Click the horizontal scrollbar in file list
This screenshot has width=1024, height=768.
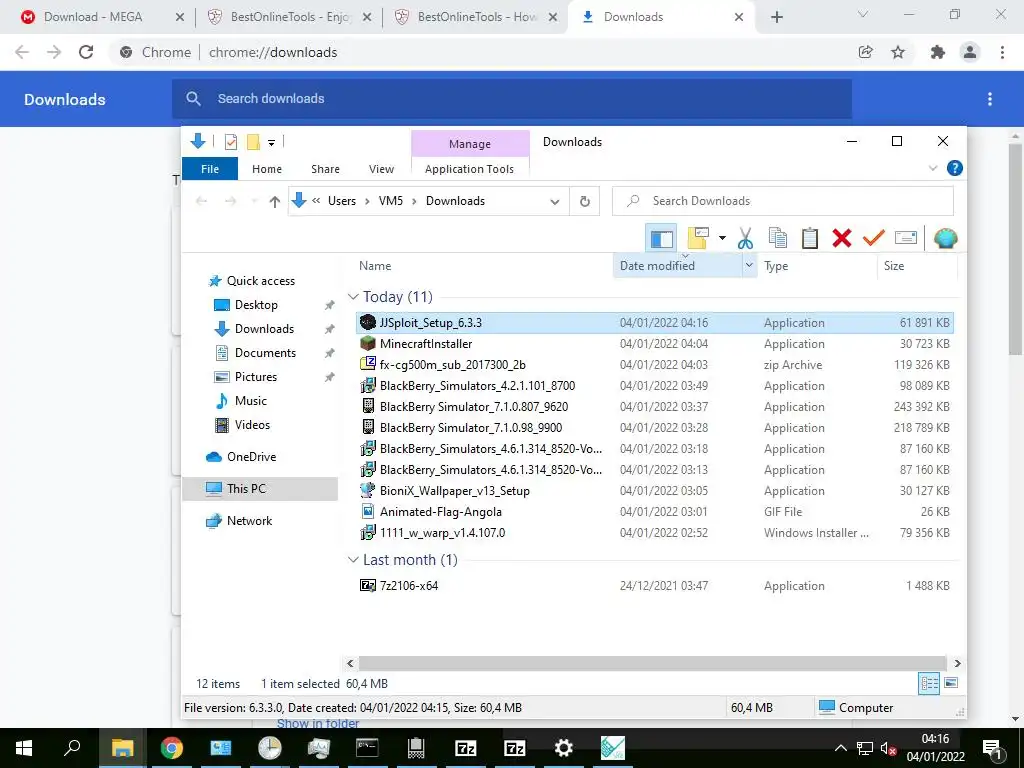click(x=652, y=664)
